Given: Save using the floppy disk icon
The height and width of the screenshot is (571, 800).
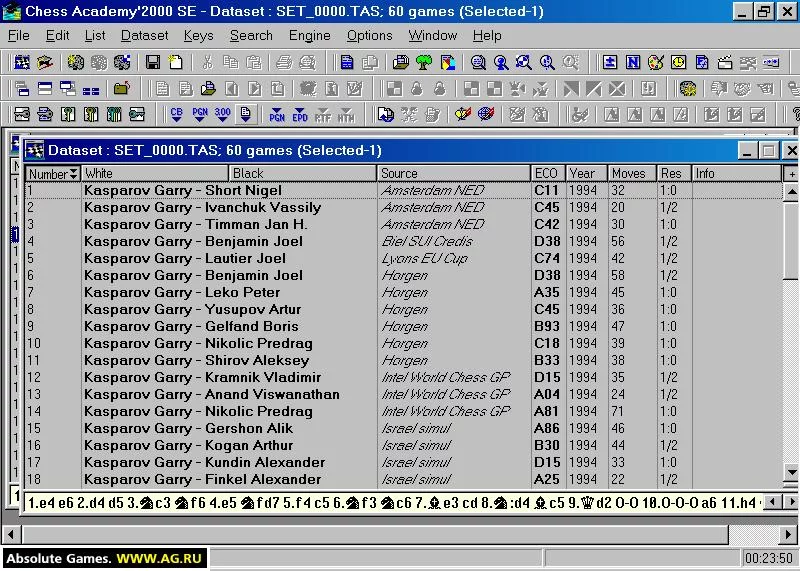Looking at the screenshot, I should (153, 62).
